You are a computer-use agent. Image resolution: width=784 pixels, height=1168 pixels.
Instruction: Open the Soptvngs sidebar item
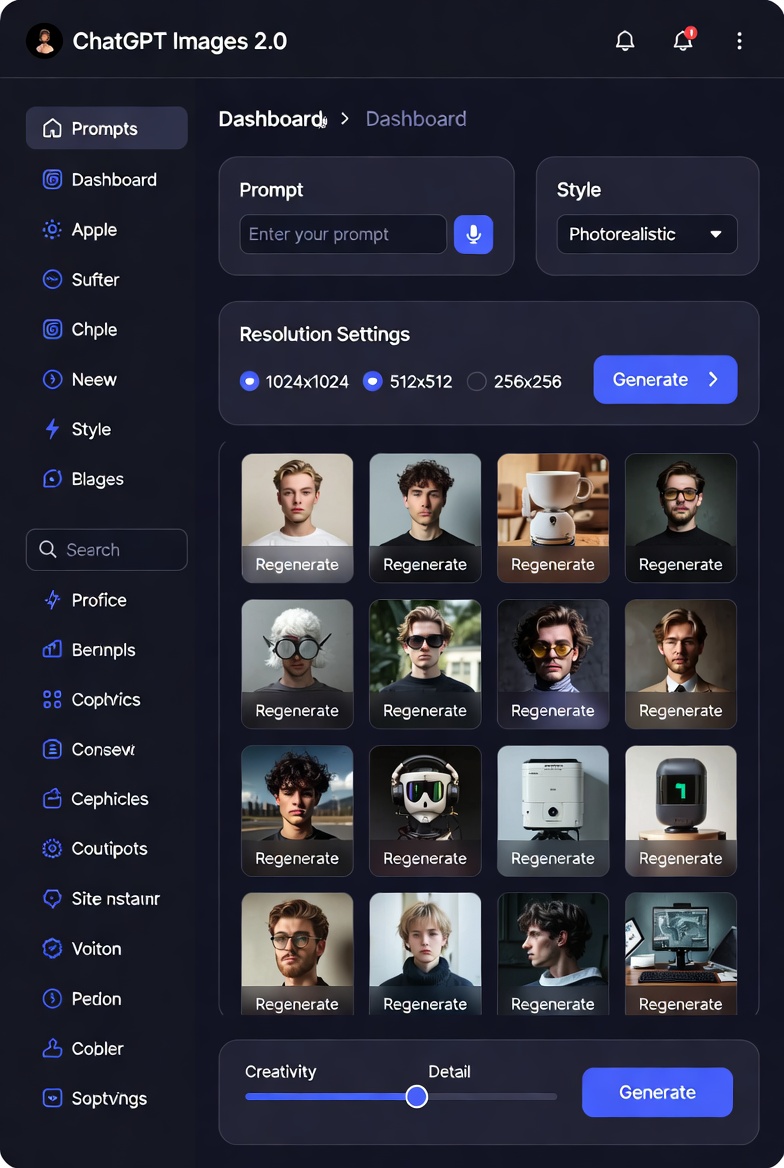[x=107, y=1098]
